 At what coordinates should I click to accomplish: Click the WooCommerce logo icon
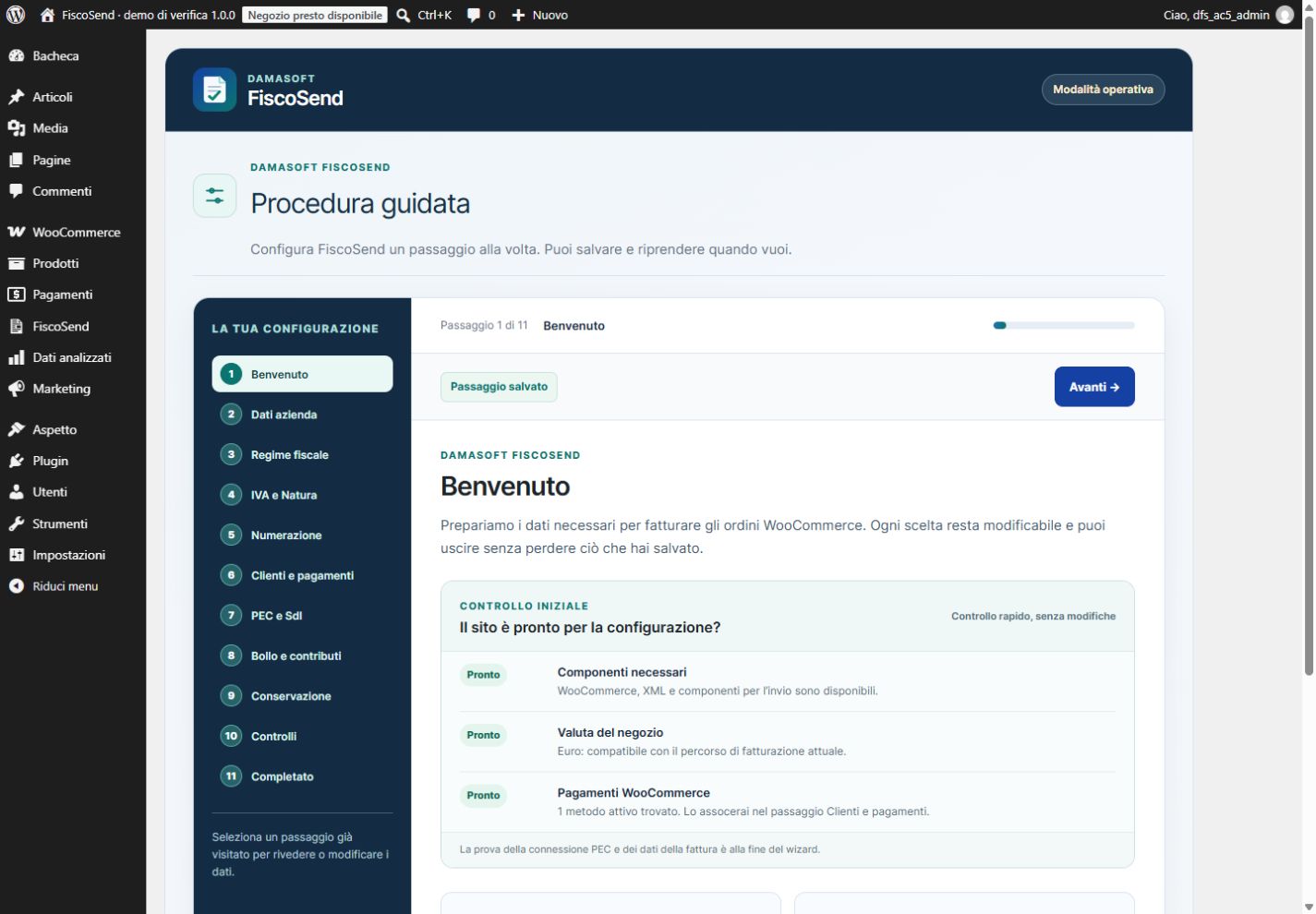tap(16, 232)
